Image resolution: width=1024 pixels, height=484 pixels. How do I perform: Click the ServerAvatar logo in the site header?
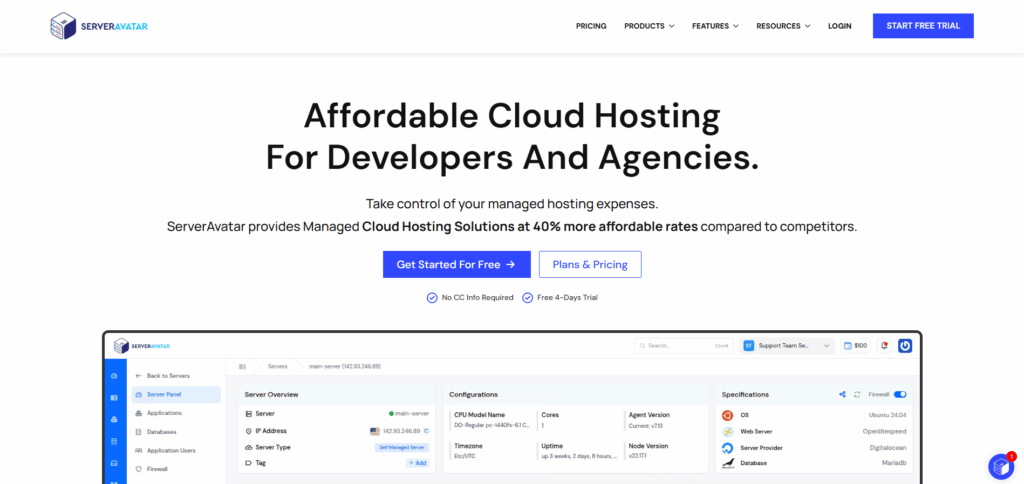point(99,26)
